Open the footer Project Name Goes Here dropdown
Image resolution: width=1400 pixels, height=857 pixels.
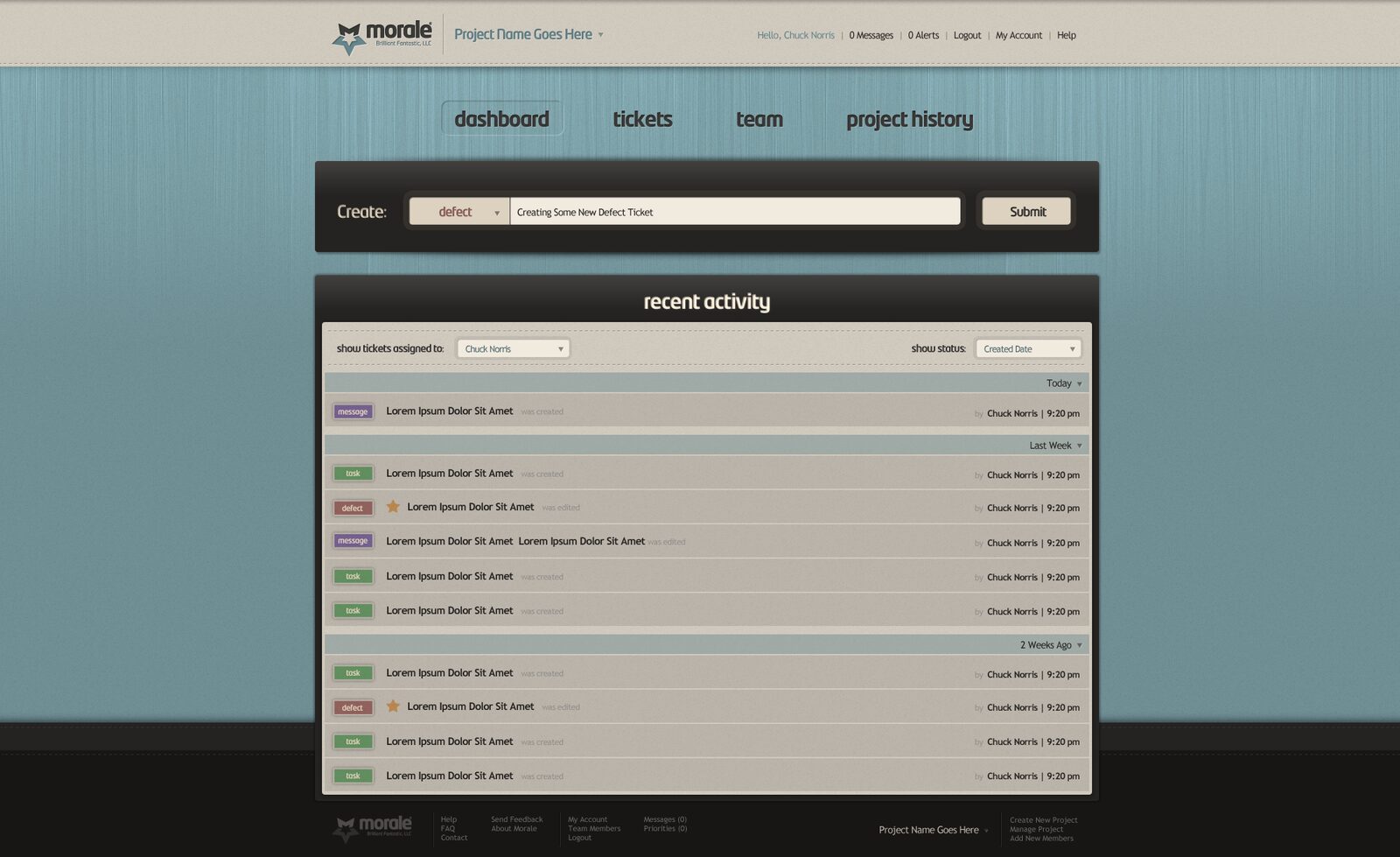[934, 830]
